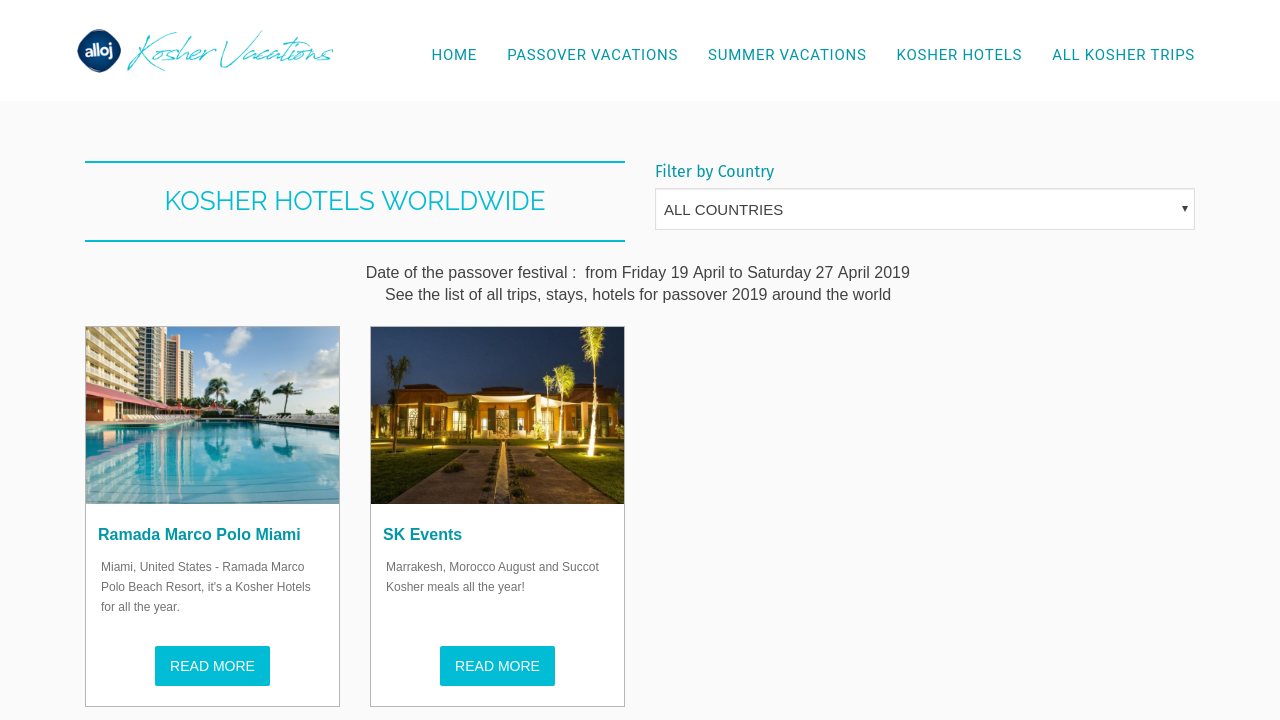Open the PASSOVER VACATIONS menu item
1280x720 pixels.
[592, 55]
